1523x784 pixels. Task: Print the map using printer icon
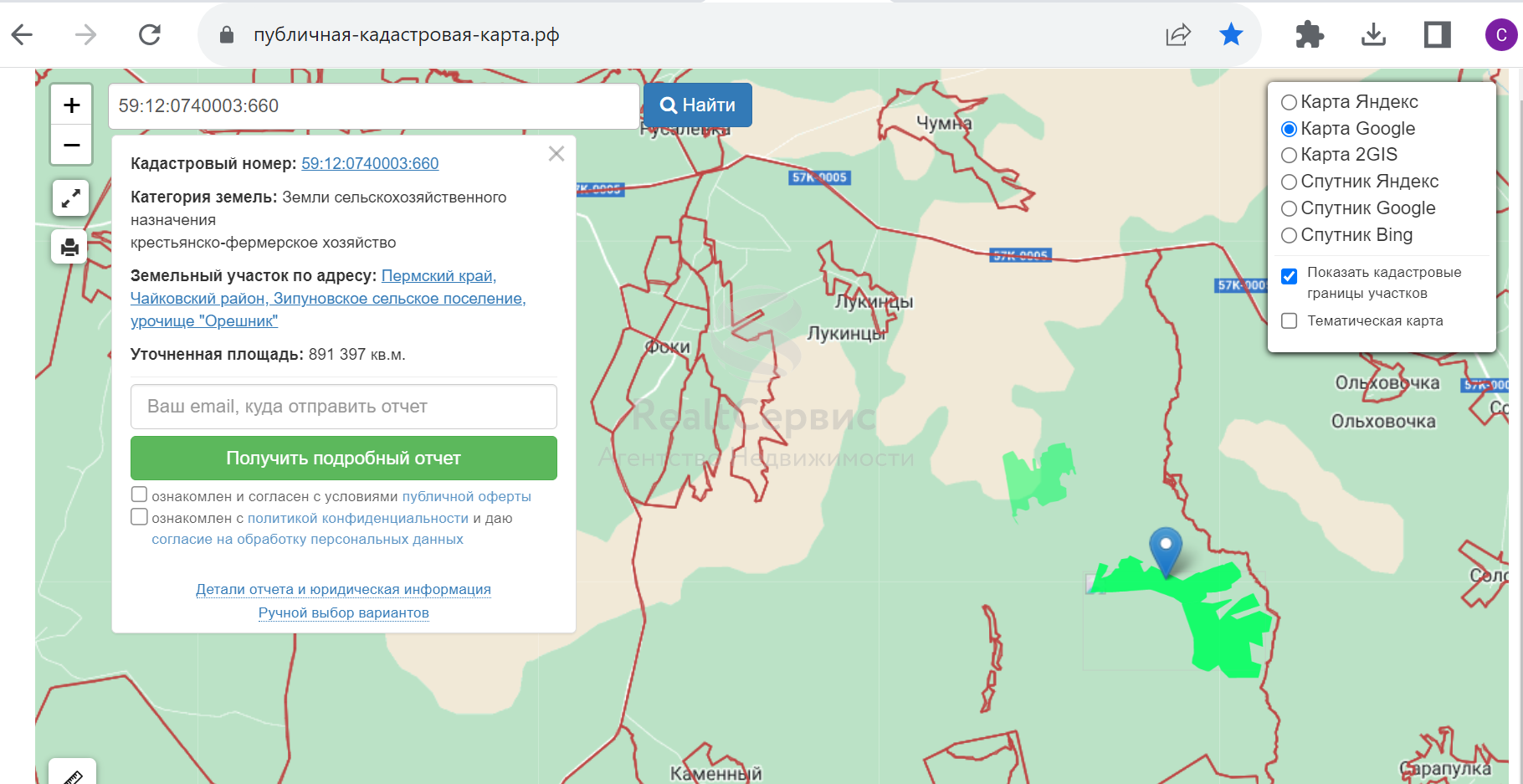[x=70, y=247]
